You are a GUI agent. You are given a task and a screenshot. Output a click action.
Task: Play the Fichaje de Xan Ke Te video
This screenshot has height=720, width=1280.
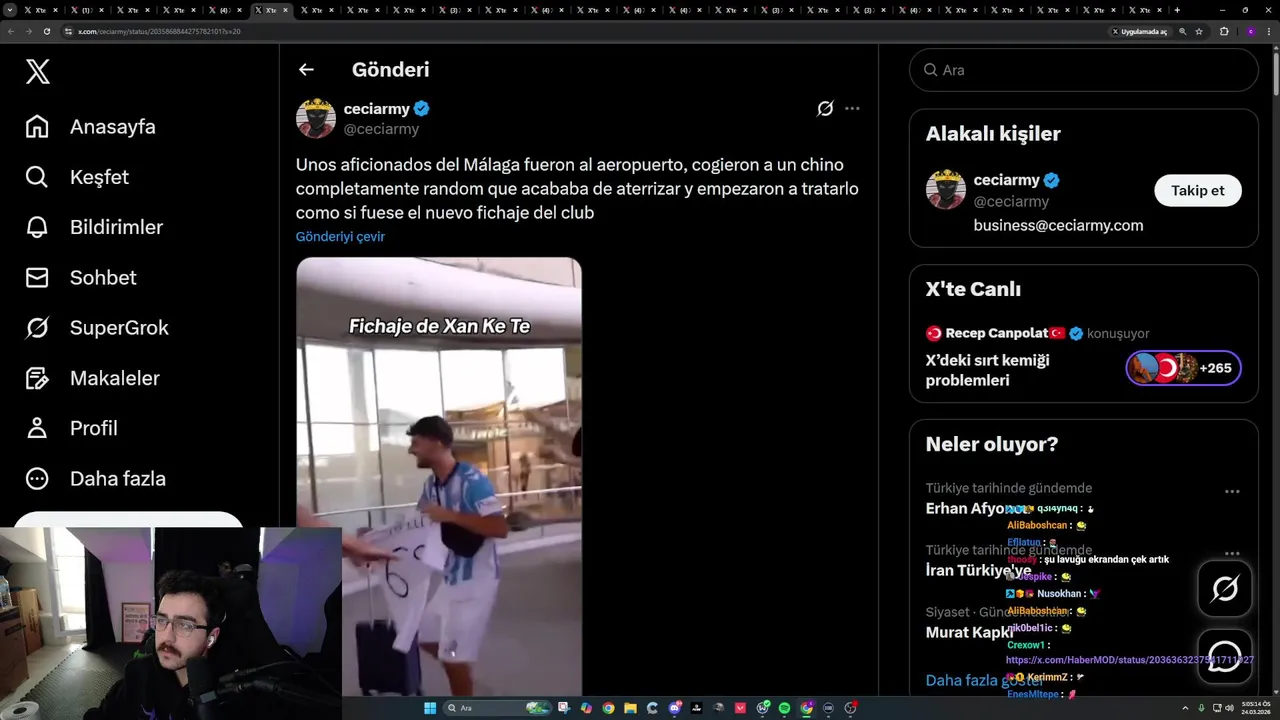[x=439, y=477]
